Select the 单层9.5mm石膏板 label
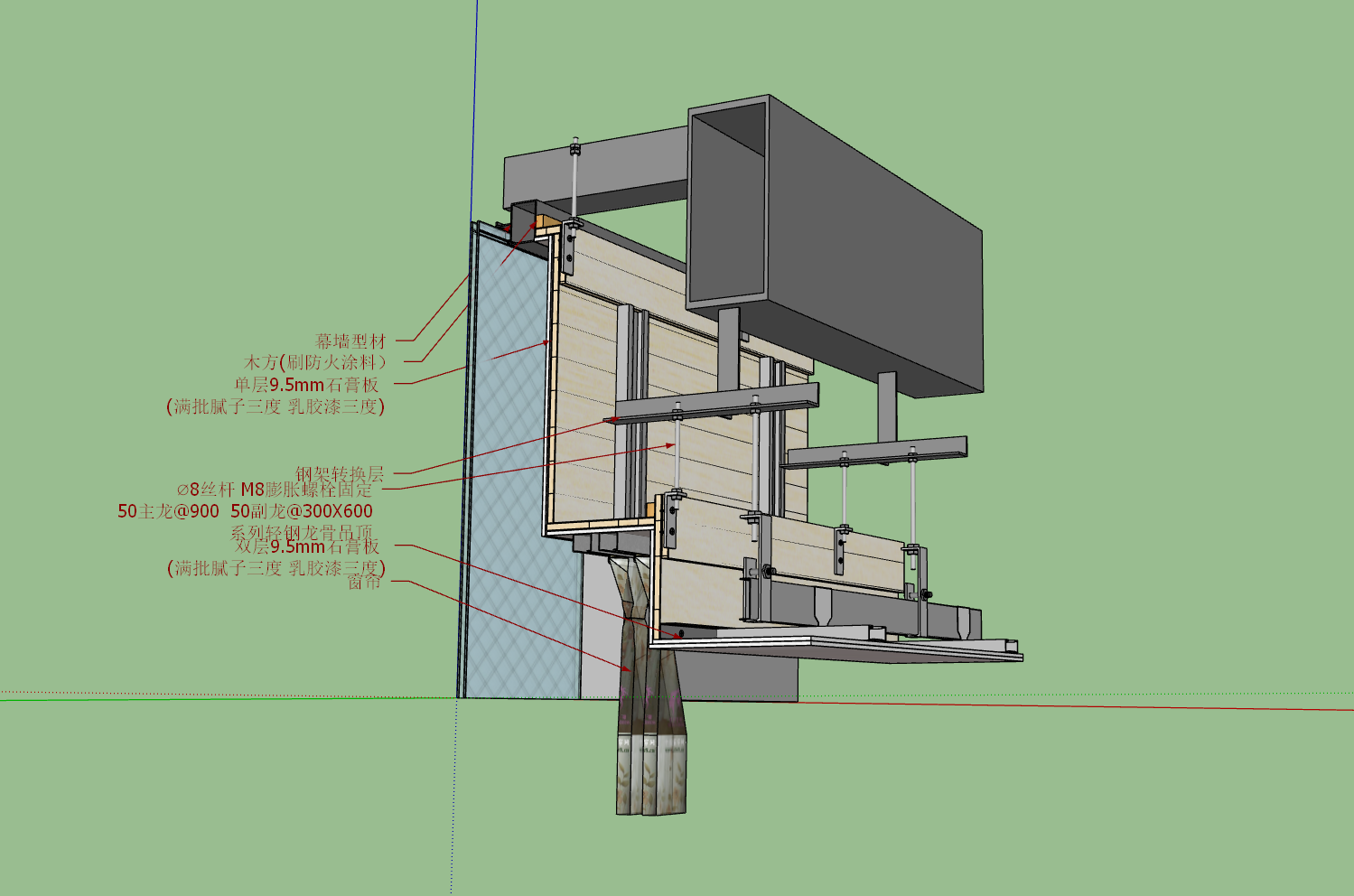 [x=307, y=385]
